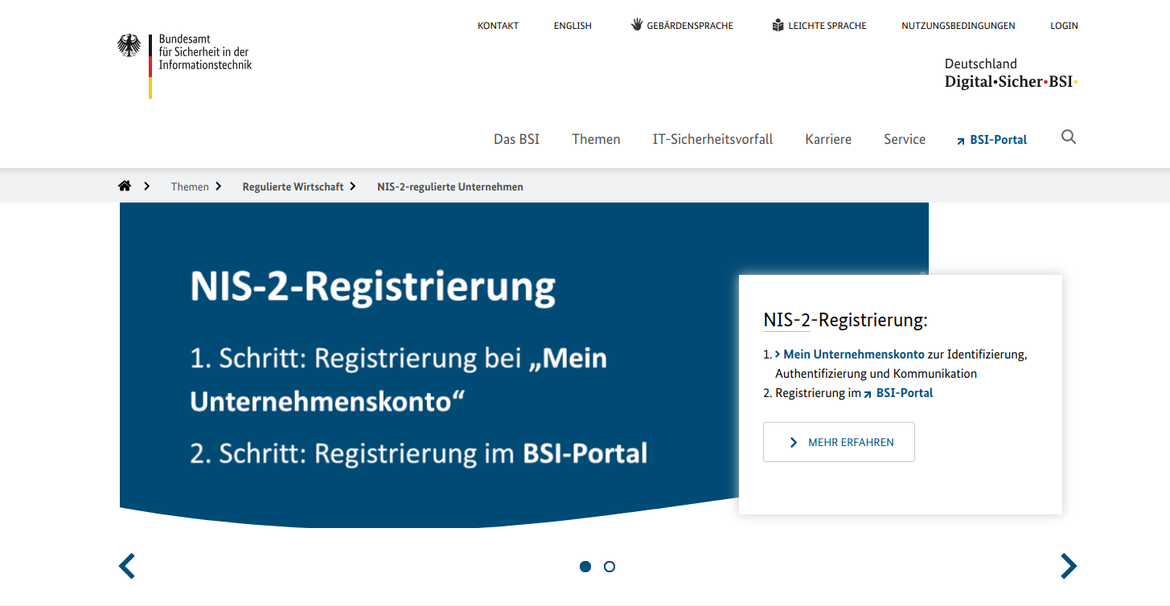Open Gebärdensprache sign language page
This screenshot has height=606, width=1170.
coord(681,26)
